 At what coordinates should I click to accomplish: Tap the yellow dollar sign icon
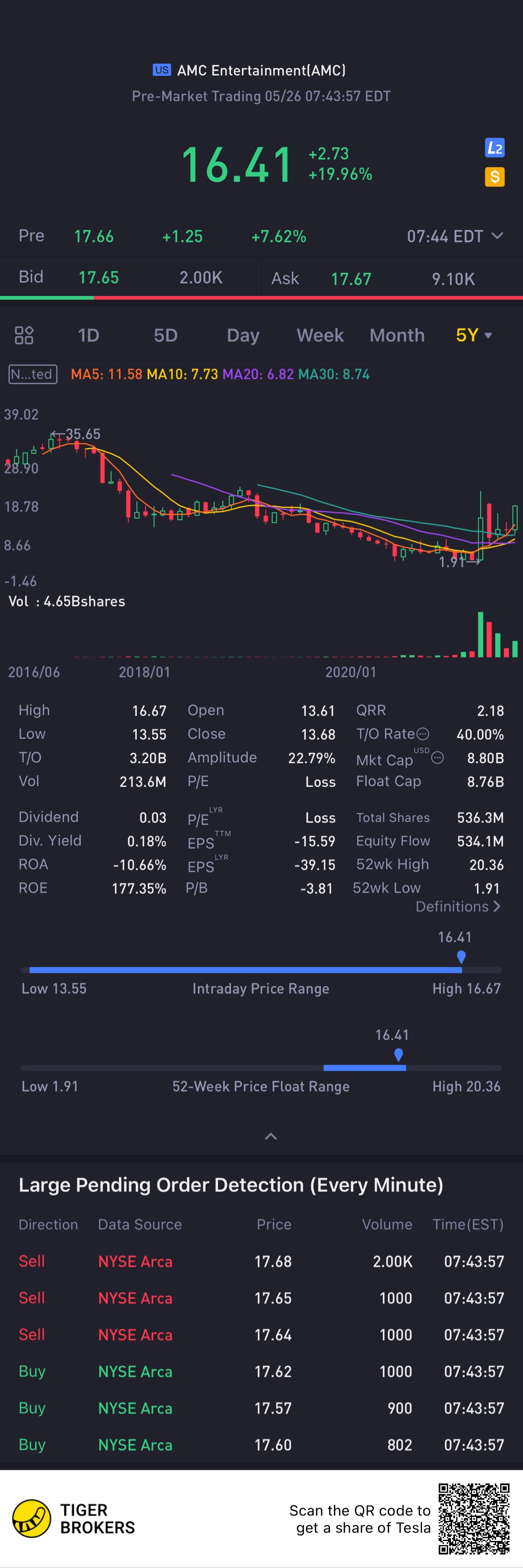click(x=495, y=176)
